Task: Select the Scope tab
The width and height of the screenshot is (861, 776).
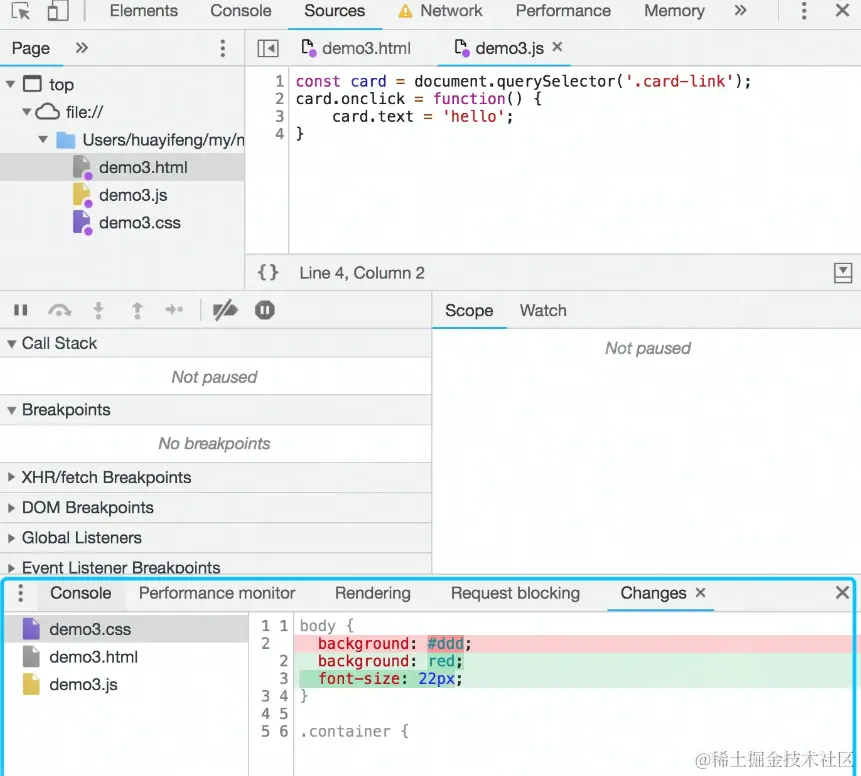Action: click(x=469, y=311)
